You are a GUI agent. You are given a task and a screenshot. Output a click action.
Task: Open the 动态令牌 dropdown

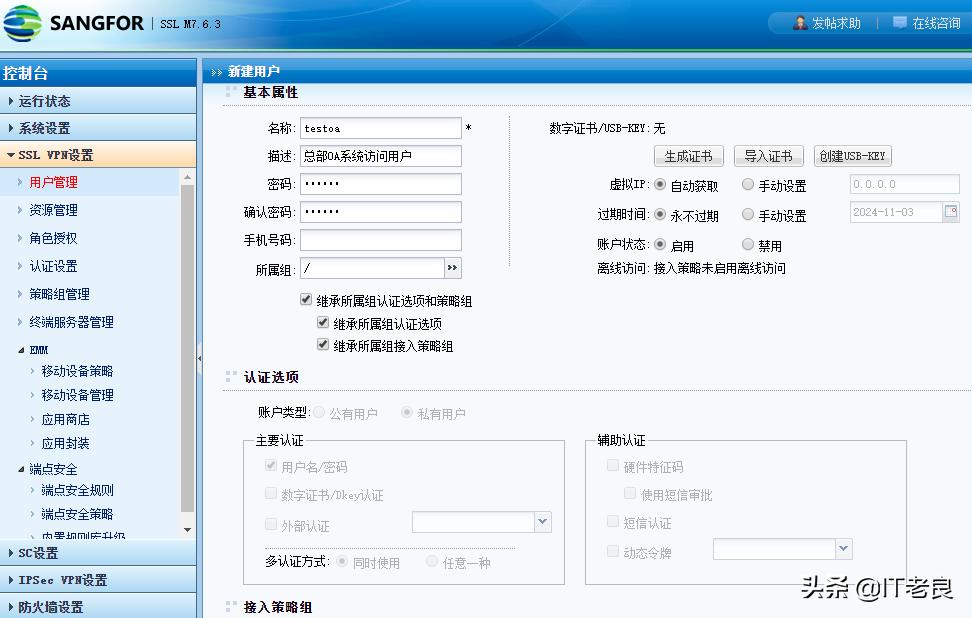[x=843, y=549]
